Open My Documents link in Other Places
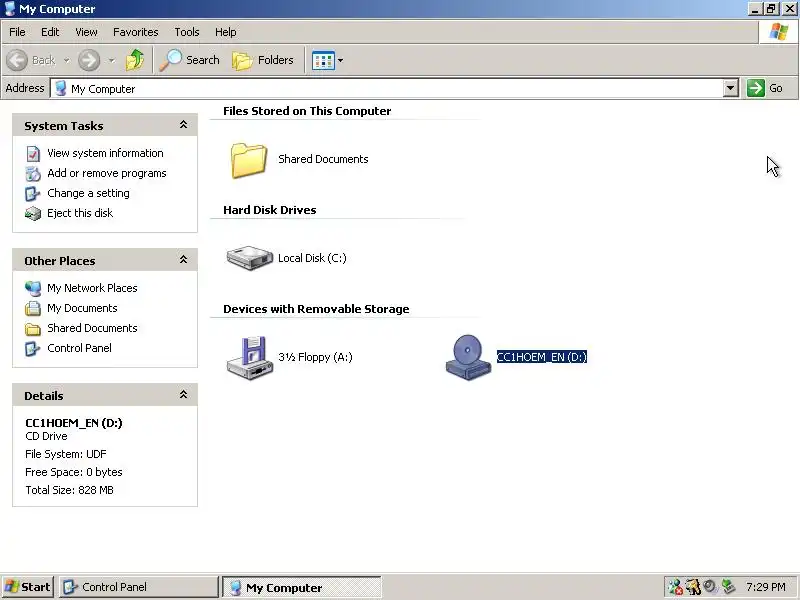 tap(82, 308)
